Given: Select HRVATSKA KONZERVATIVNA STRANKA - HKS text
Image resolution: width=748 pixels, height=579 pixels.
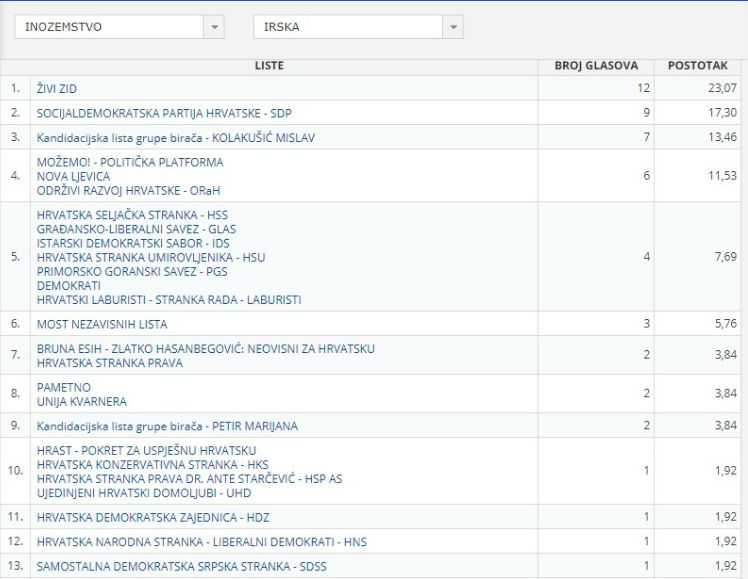Looking at the screenshot, I should (153, 465).
